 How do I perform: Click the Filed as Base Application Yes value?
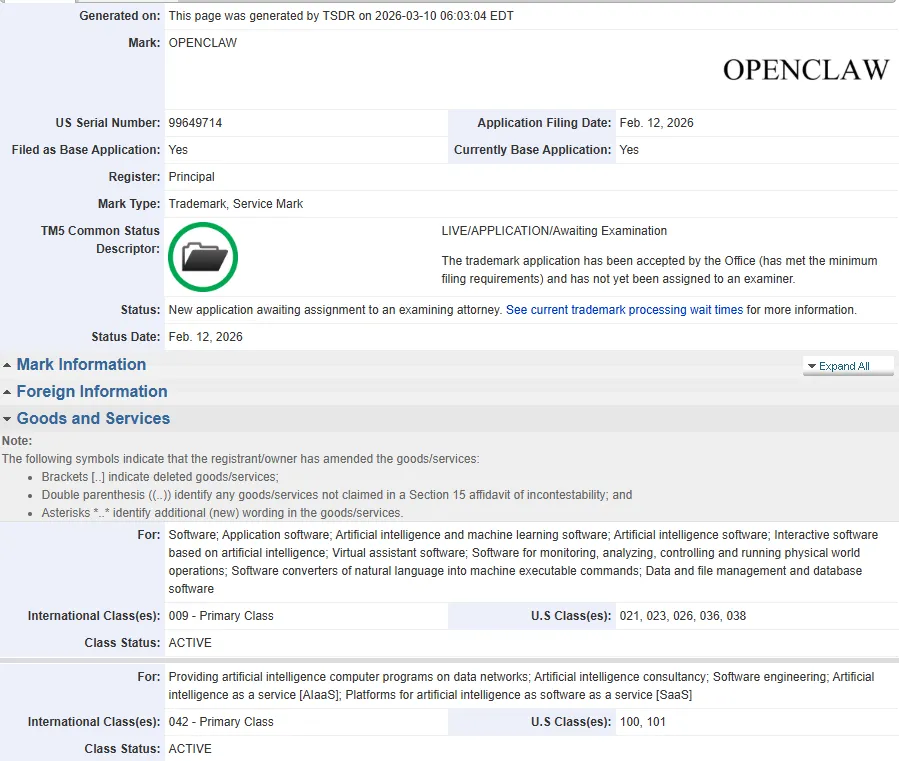178,150
